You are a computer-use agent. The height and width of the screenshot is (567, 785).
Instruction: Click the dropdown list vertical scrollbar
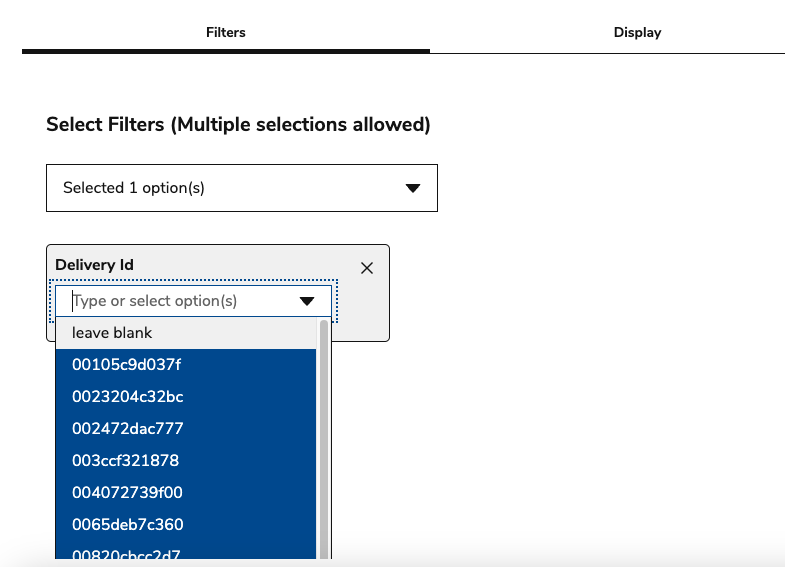point(324,440)
